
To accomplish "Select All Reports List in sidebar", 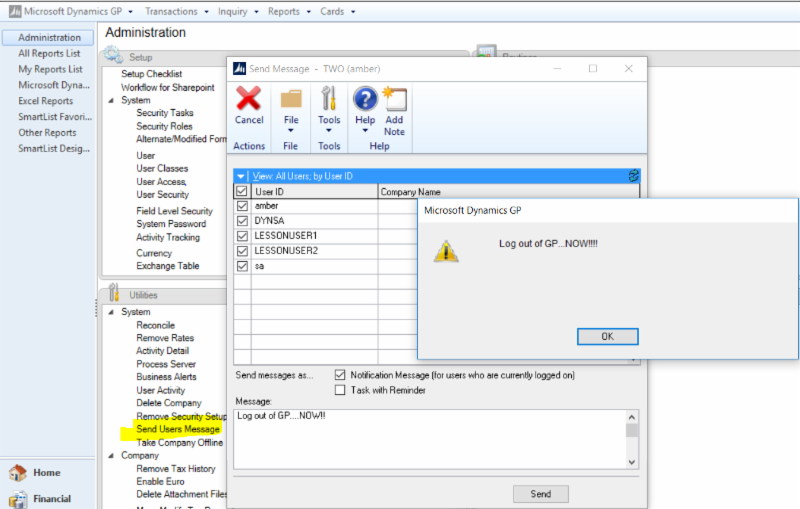I will click(x=49, y=53).
